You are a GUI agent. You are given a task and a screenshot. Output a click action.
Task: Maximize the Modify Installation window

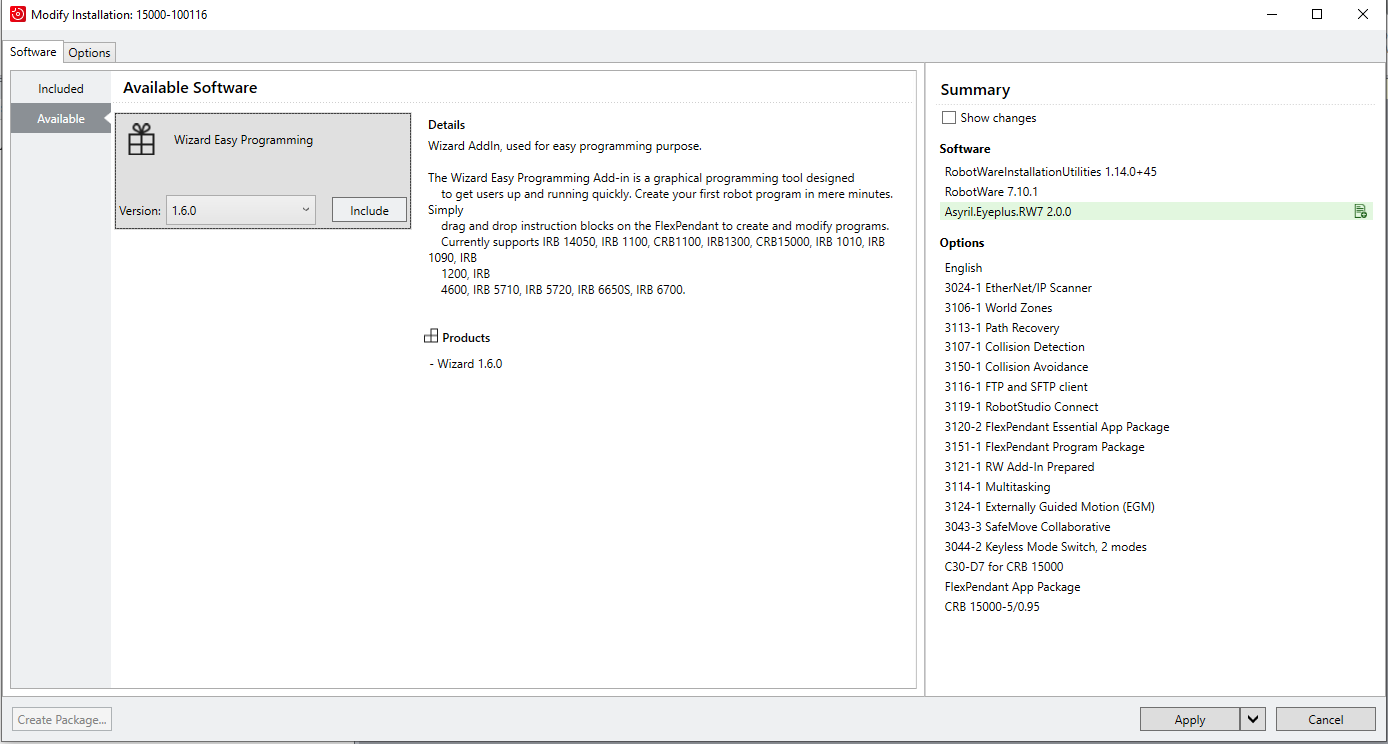(x=1317, y=14)
